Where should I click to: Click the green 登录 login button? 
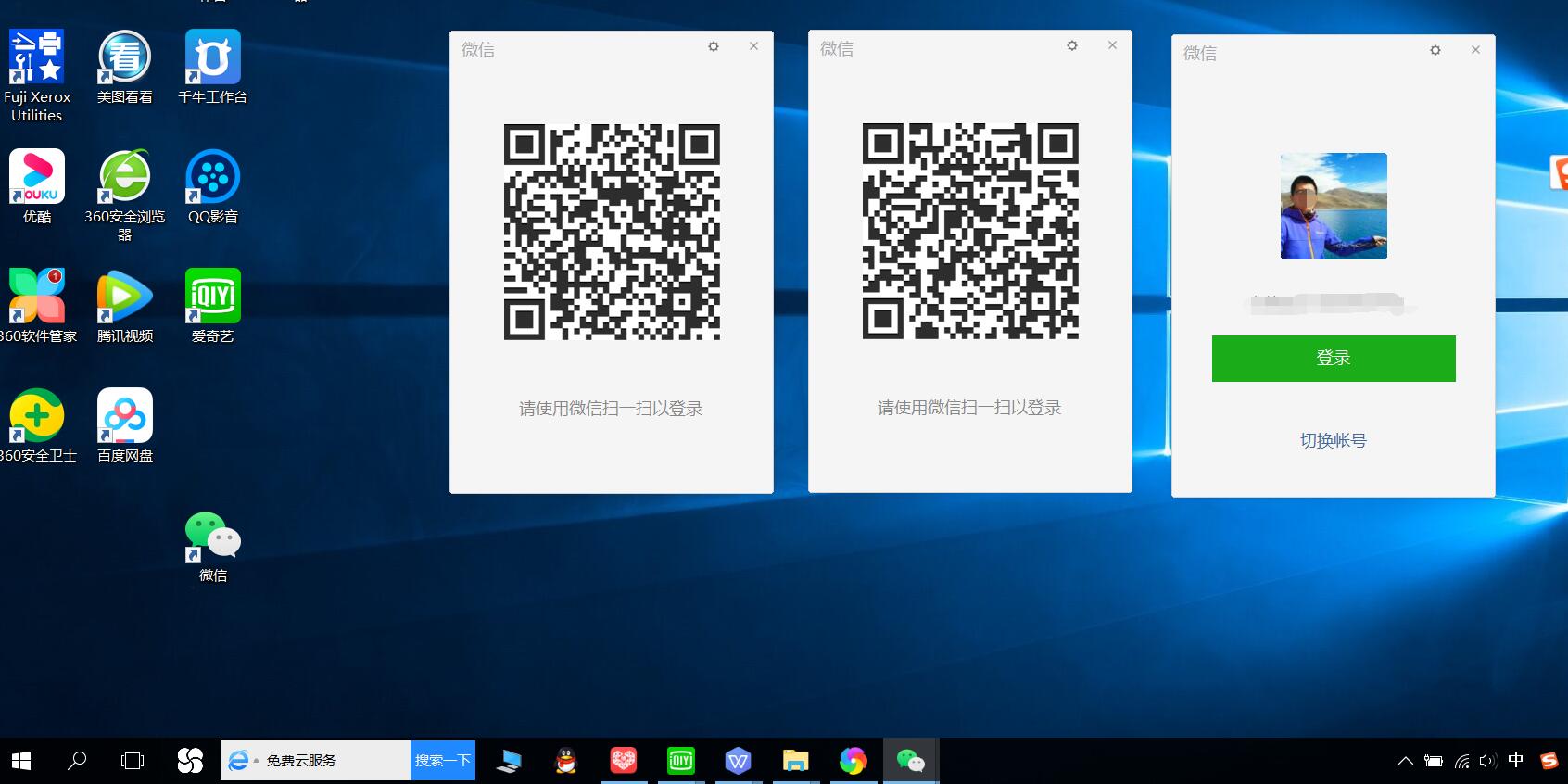point(1333,359)
